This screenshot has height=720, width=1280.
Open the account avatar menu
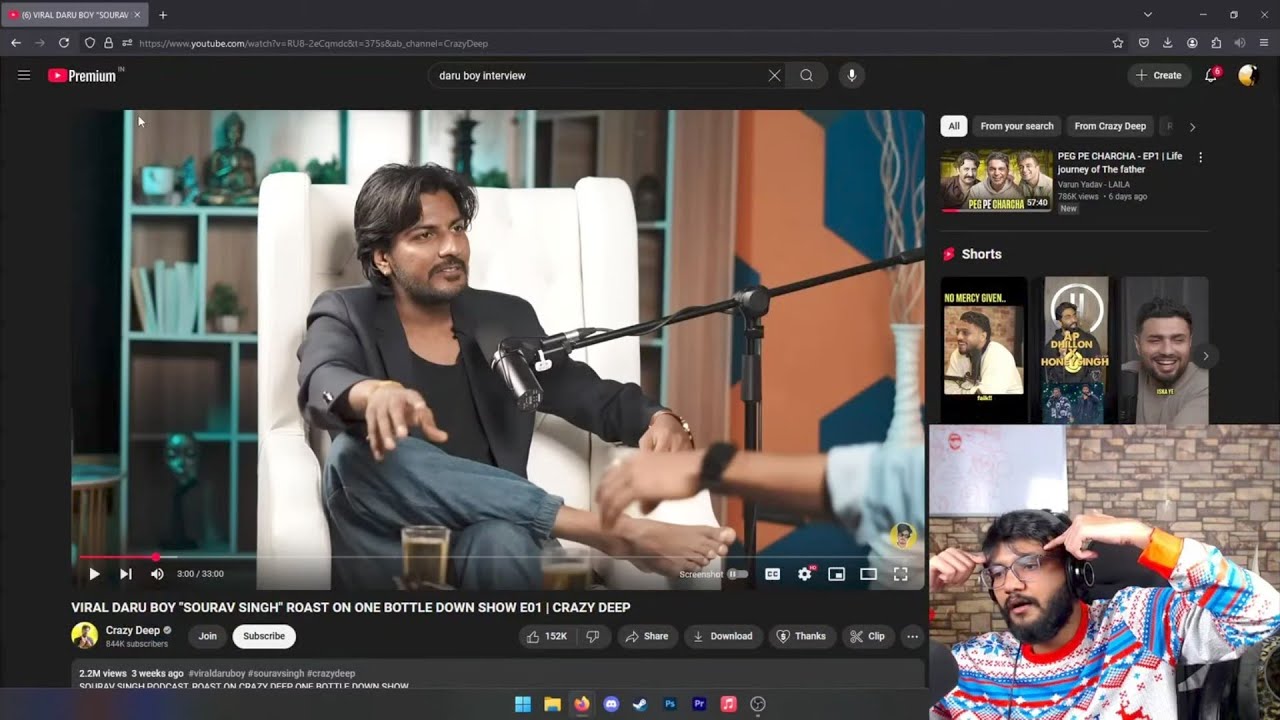pos(1248,75)
